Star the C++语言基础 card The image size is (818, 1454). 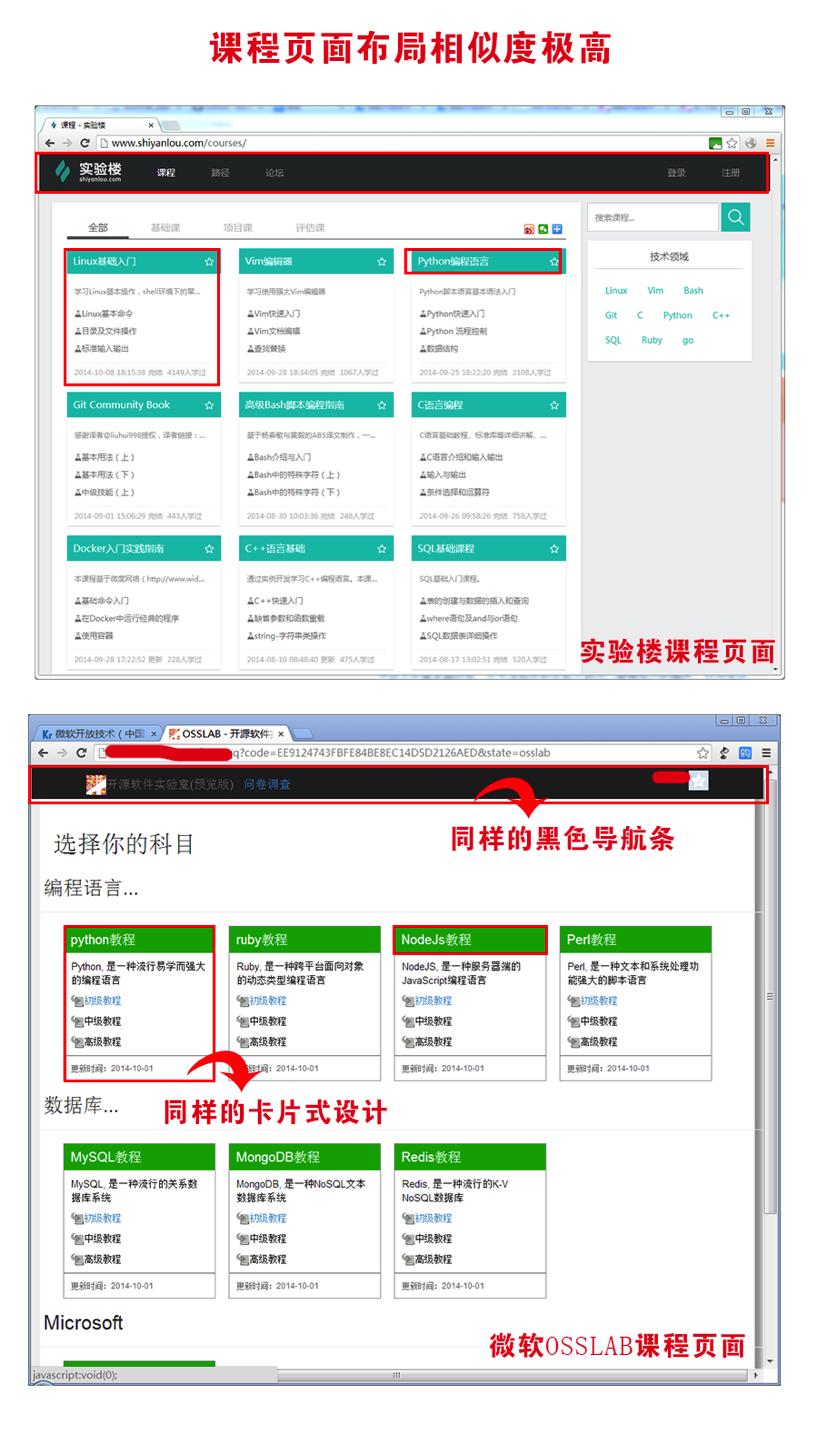click(x=382, y=549)
